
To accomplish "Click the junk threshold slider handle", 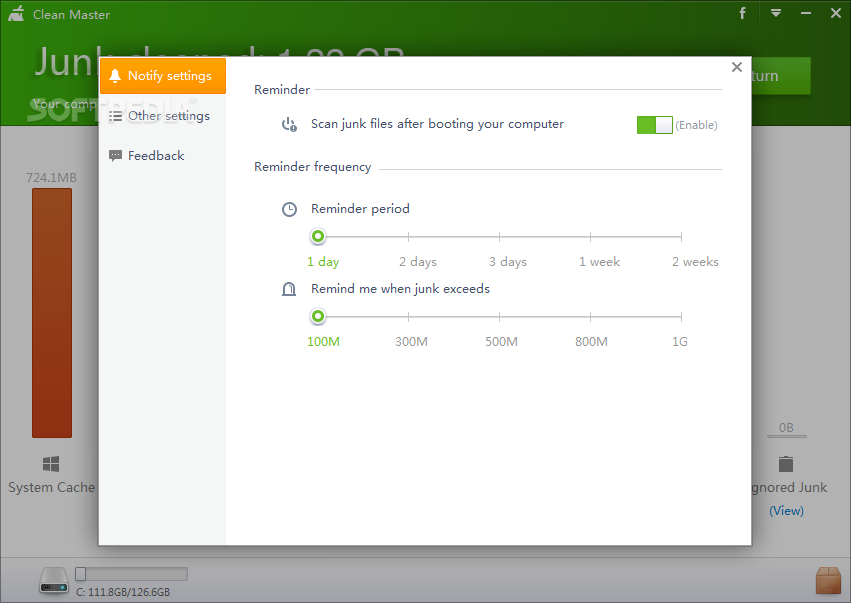I will pyautogui.click(x=318, y=316).
